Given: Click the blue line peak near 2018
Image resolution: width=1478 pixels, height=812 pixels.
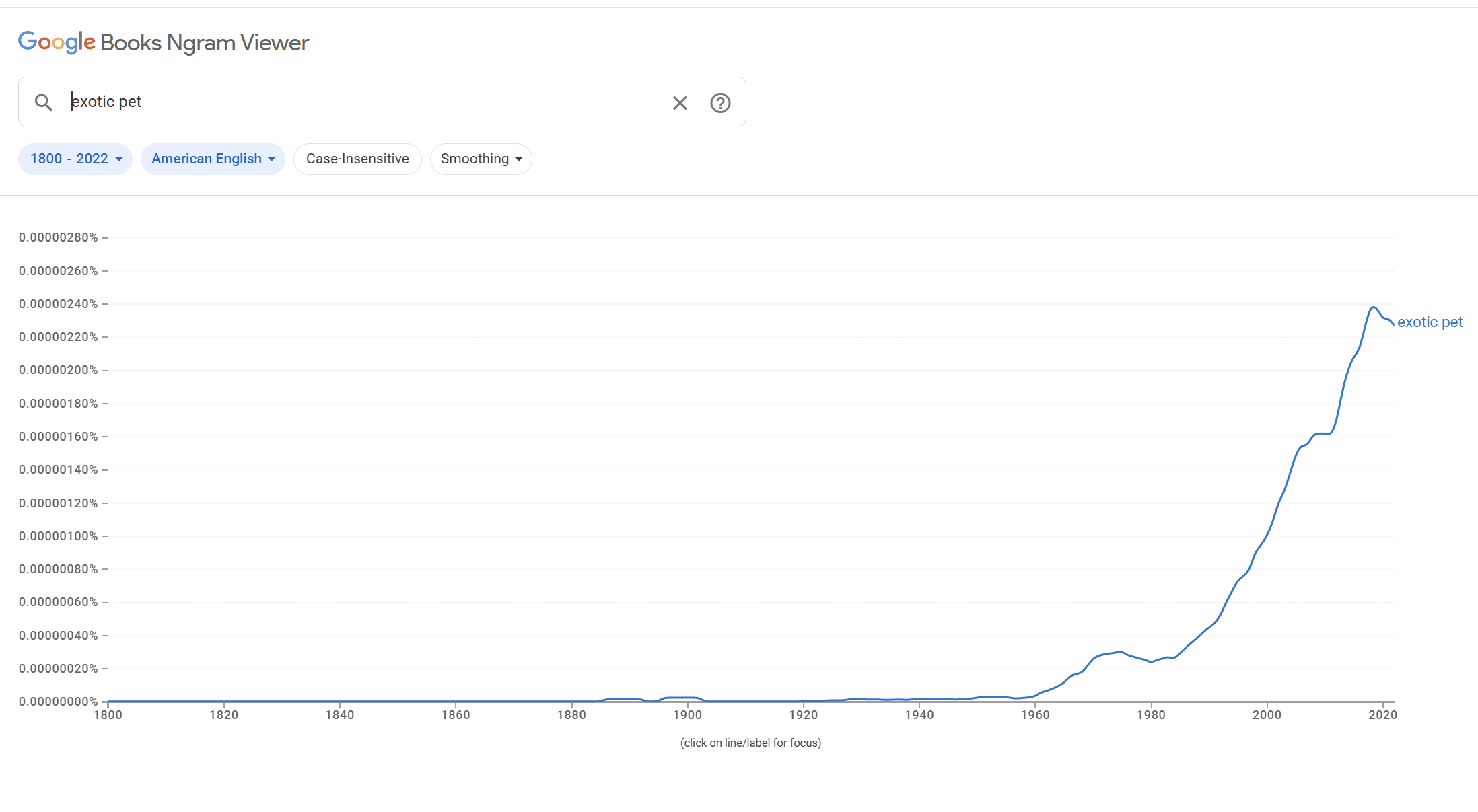Looking at the screenshot, I should point(1374,307).
